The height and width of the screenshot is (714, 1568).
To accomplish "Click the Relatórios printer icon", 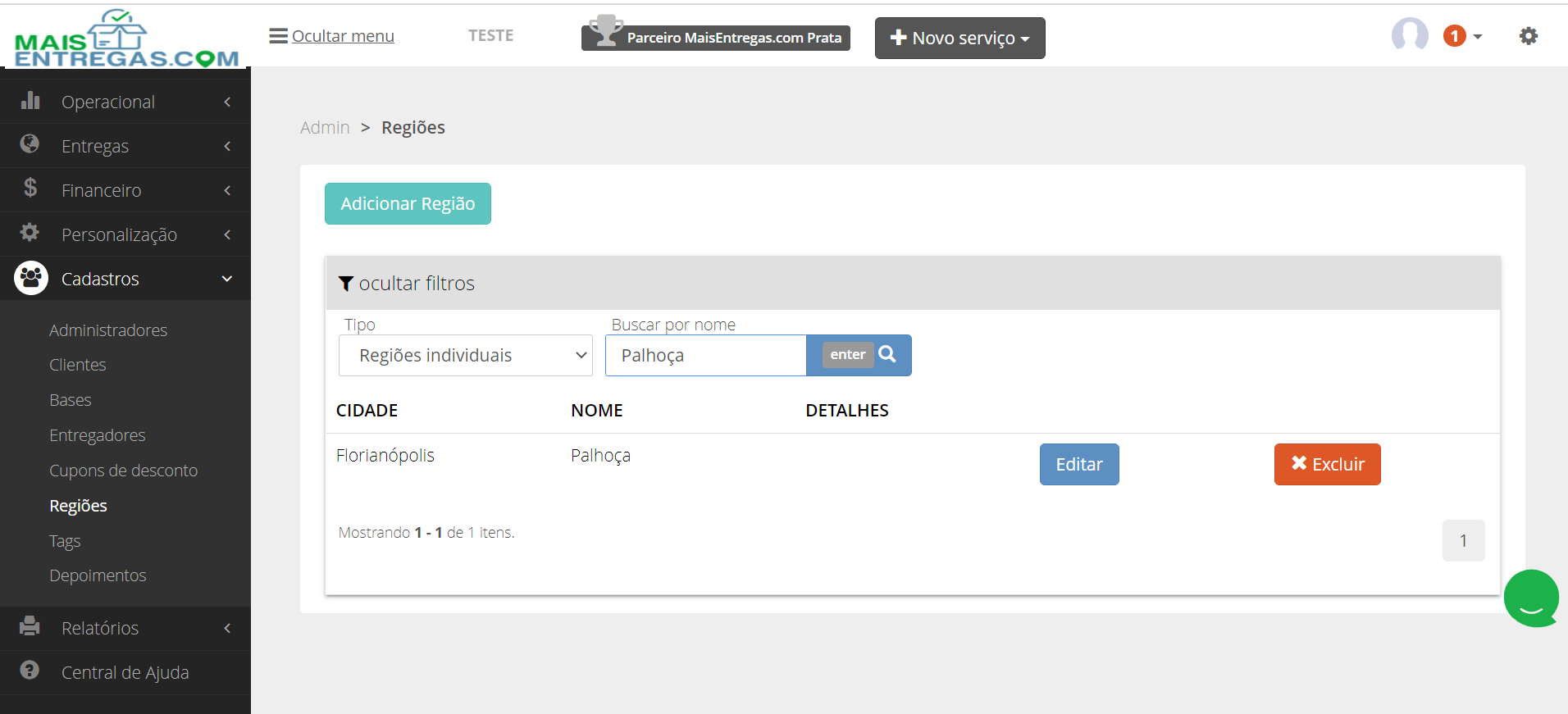I will pos(30,626).
